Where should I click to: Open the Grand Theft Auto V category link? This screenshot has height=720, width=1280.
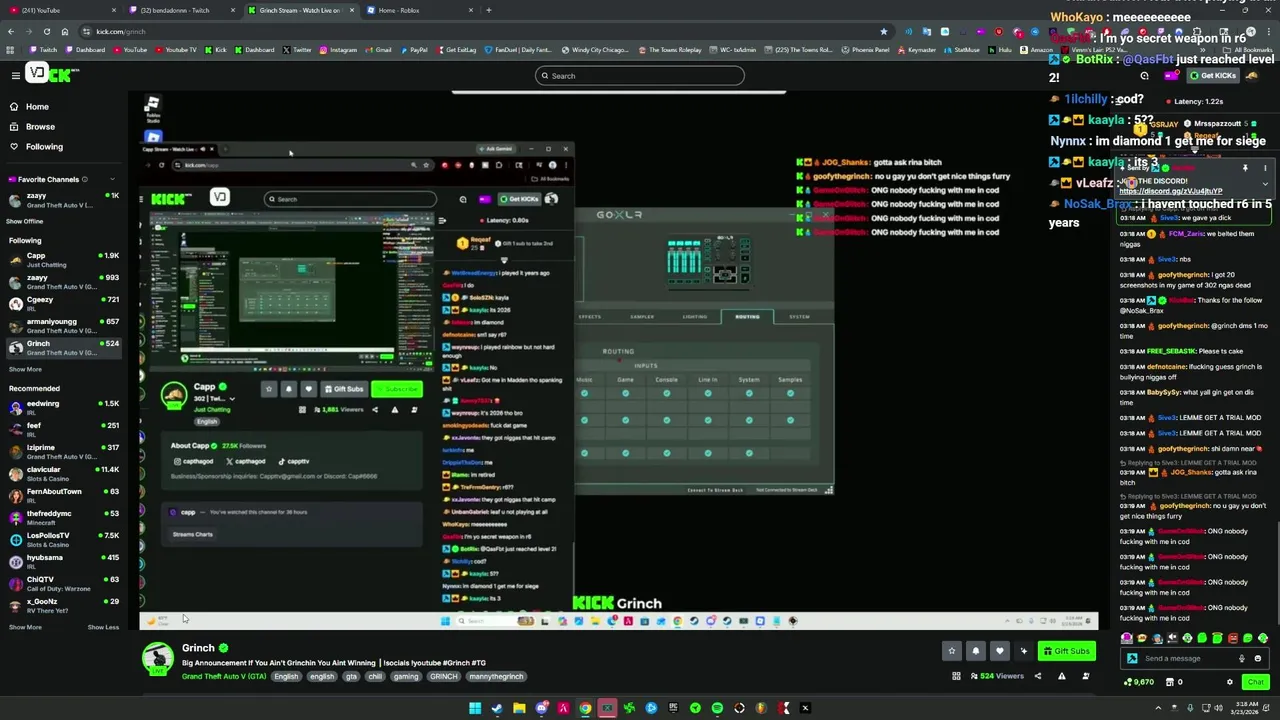pyautogui.click(x=224, y=676)
